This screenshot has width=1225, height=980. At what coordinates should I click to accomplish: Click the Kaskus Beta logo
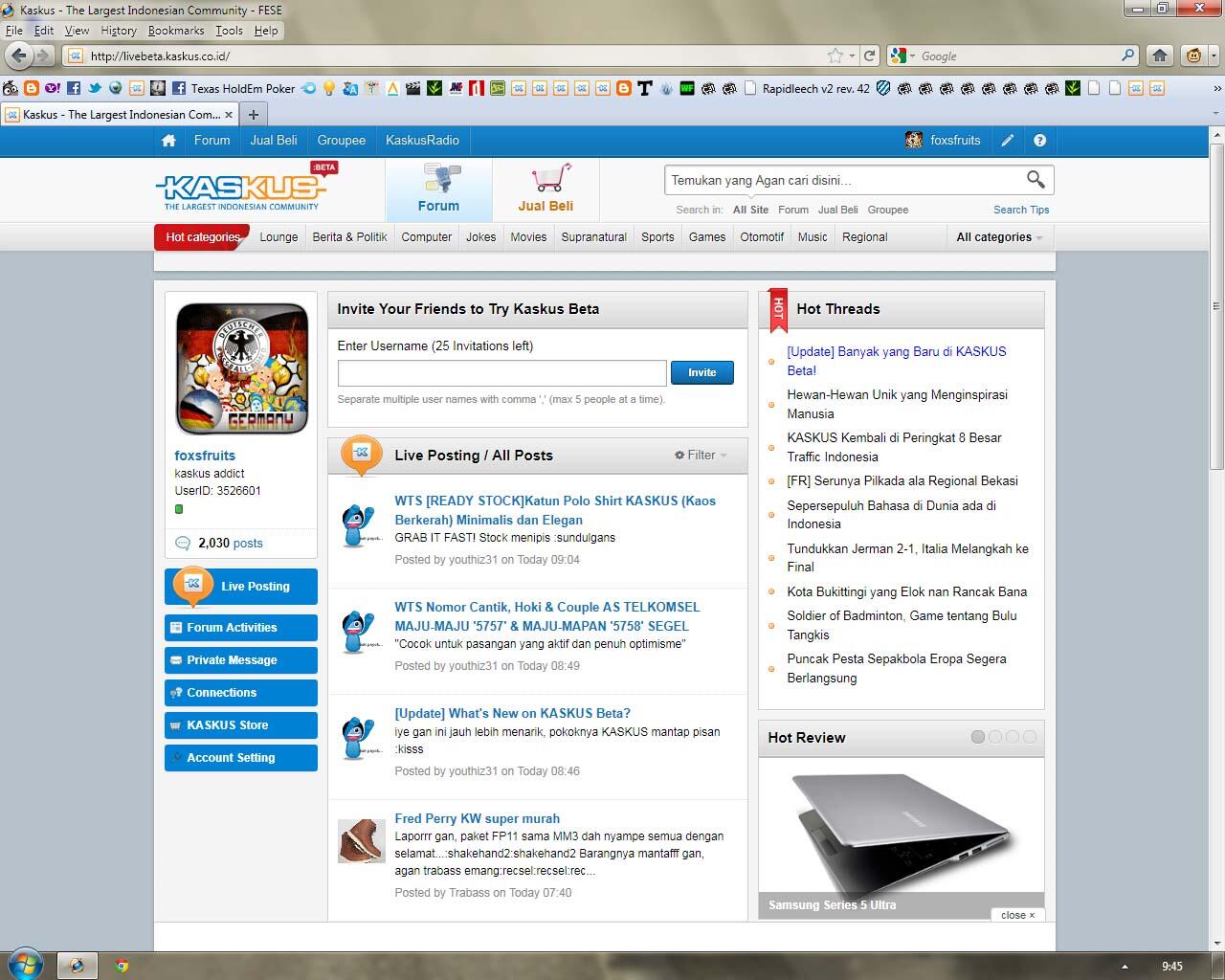[246, 186]
